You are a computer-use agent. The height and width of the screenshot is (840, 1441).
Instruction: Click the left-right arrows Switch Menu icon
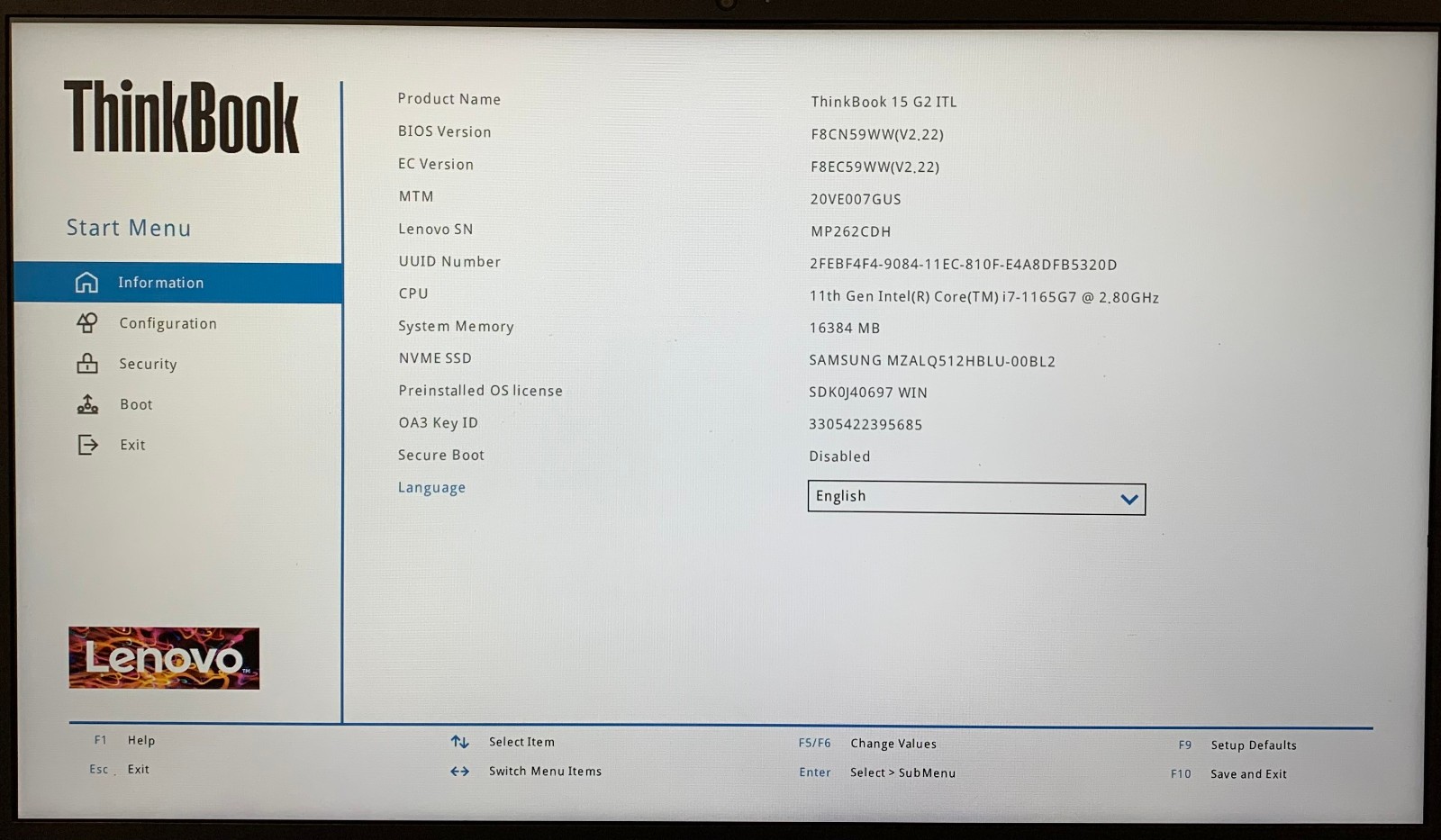(x=460, y=772)
